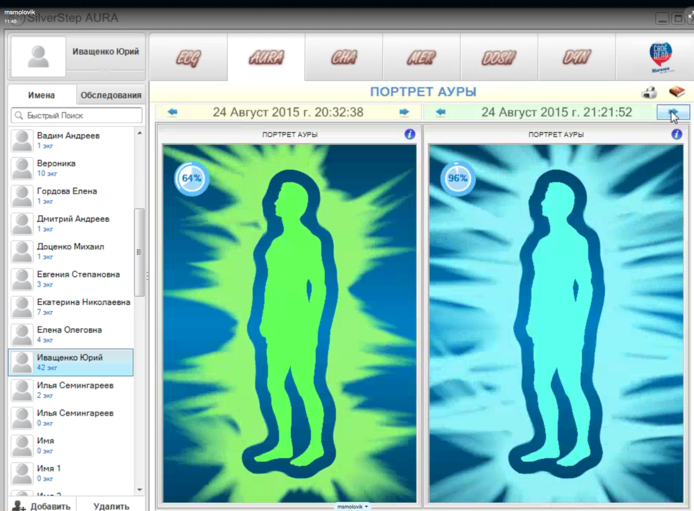Screen dimensions: 694x511
Task: Click the Гордова Елена avatar icon
Action: pos(22,196)
